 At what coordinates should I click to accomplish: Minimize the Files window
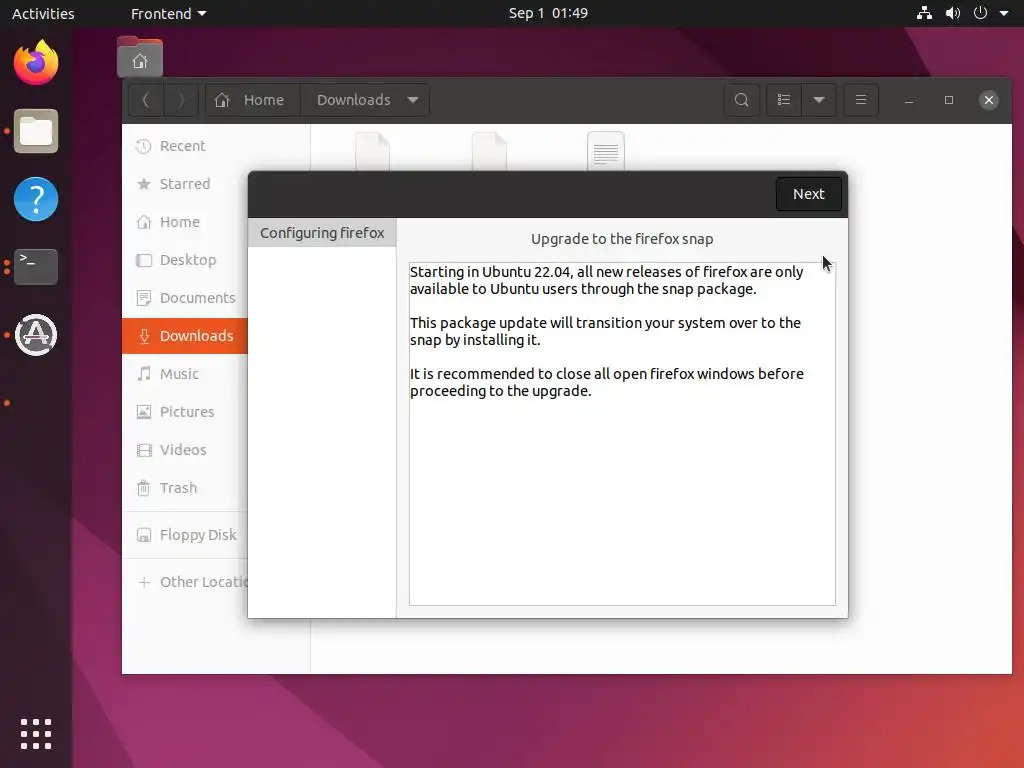coord(908,100)
